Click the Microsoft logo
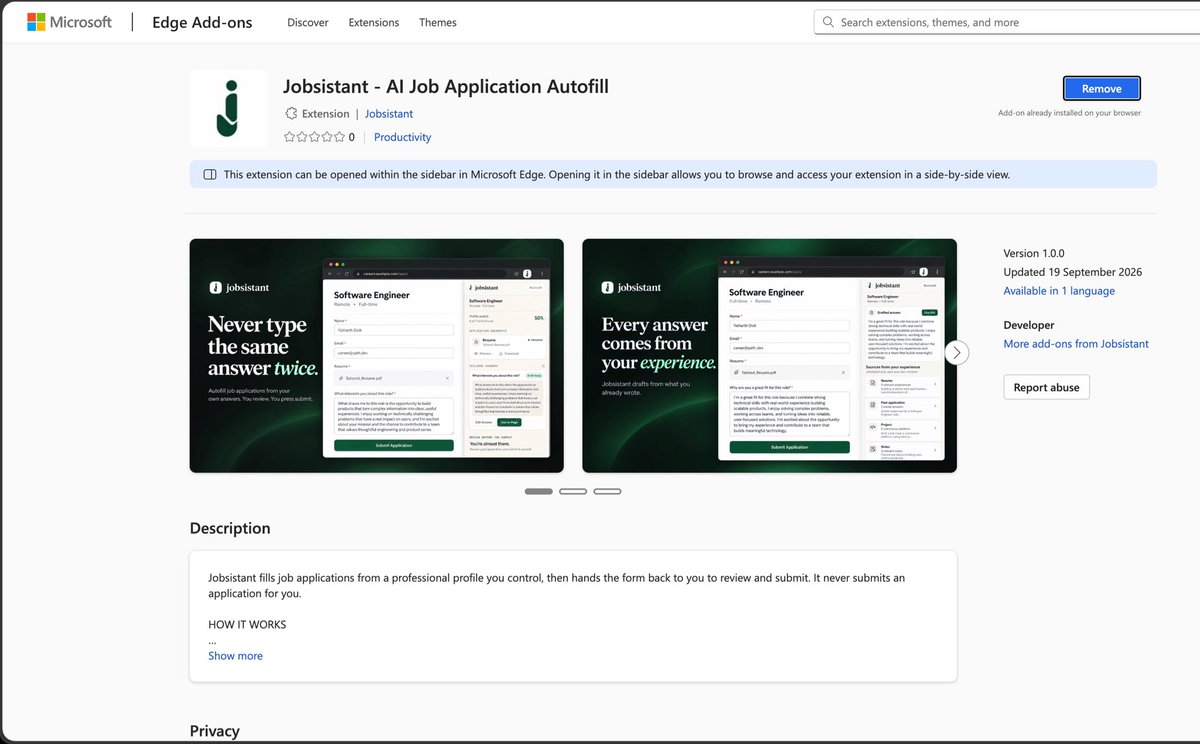Screen dimensions: 1200x744 (69, 21)
